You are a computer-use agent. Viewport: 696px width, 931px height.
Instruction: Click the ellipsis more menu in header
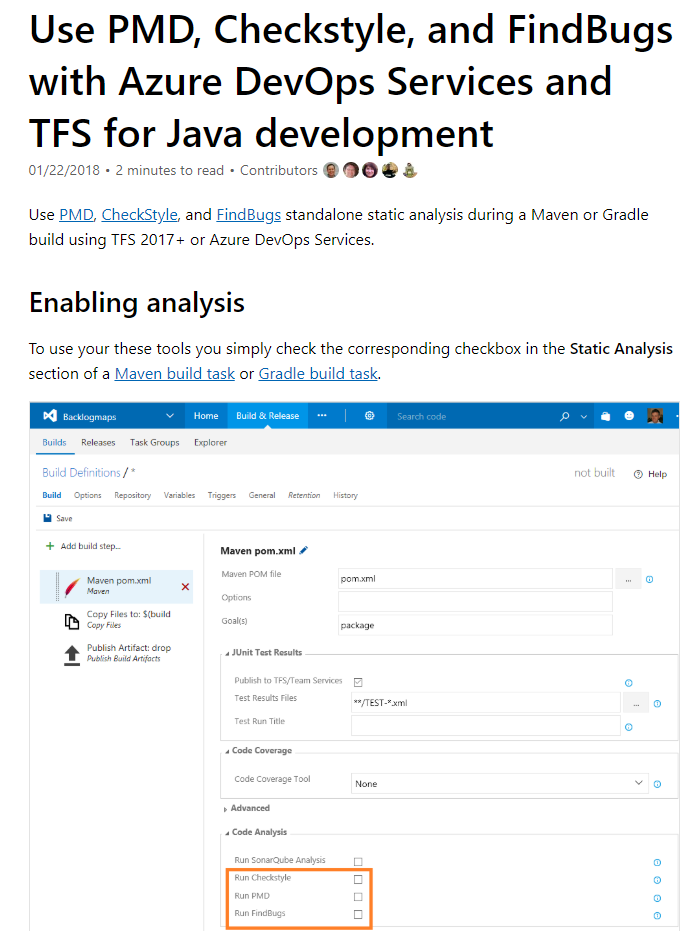[x=322, y=416]
